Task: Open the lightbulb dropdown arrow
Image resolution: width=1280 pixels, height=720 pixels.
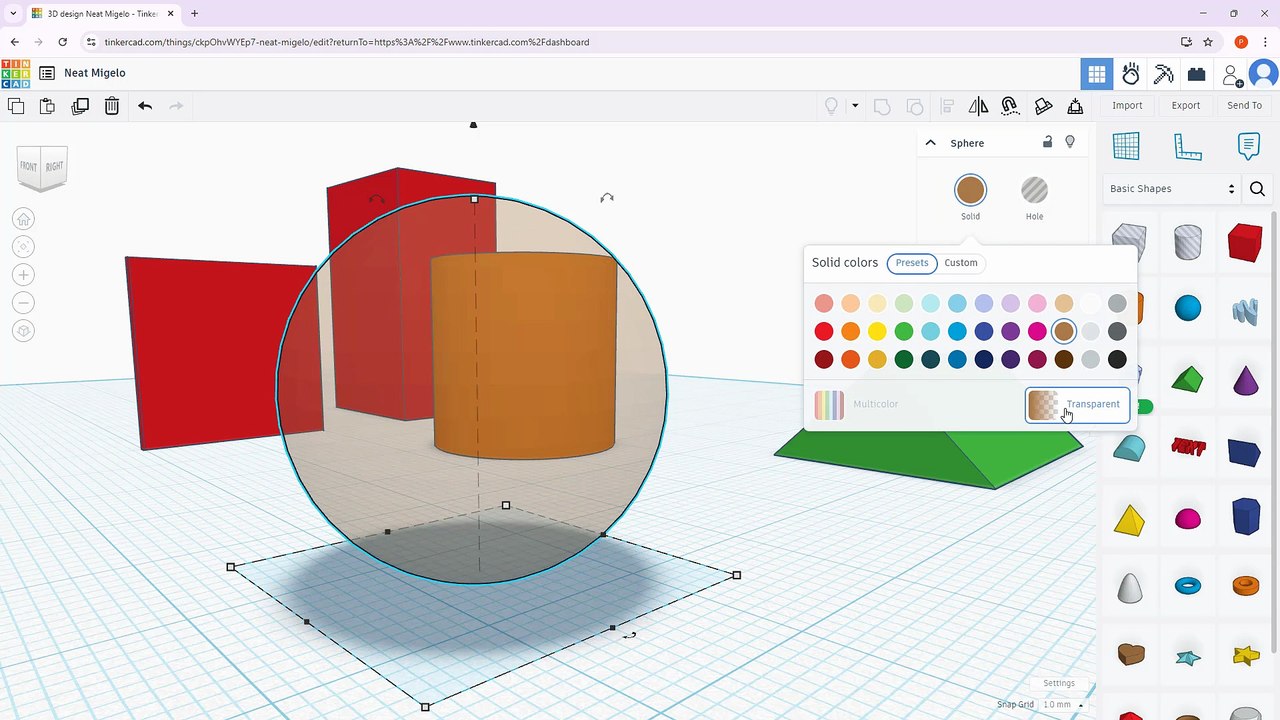Action: point(855,105)
